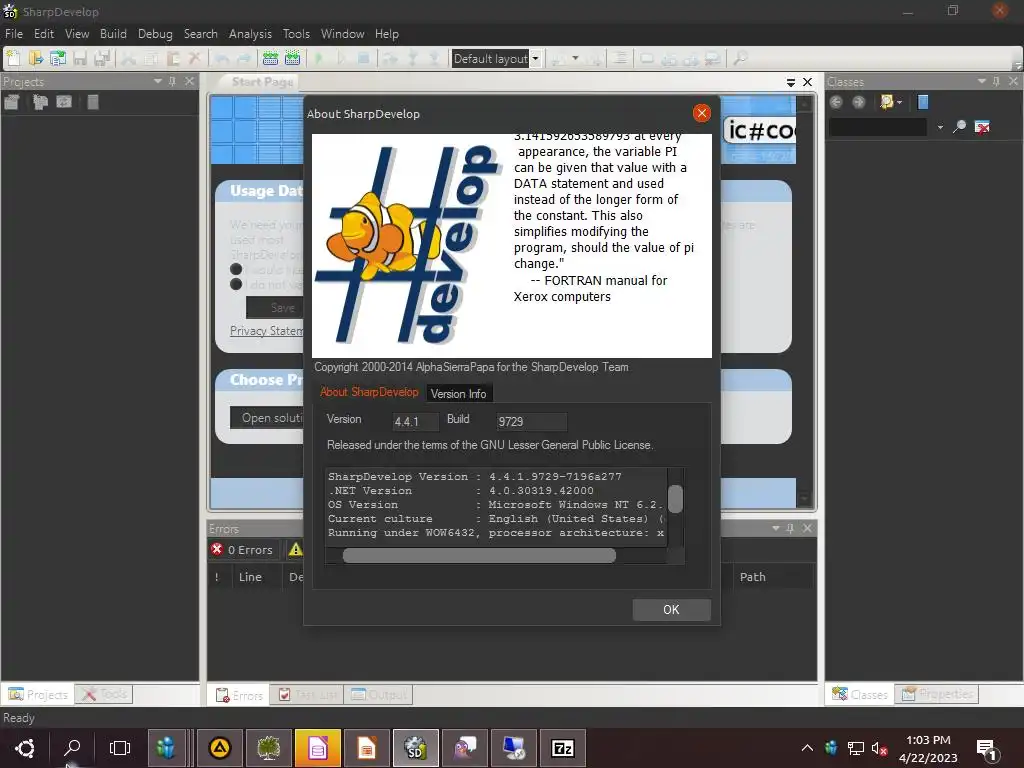Image resolution: width=1024 pixels, height=768 pixels.
Task: Click the green Run toolbar icon
Action: pyautogui.click(x=319, y=59)
